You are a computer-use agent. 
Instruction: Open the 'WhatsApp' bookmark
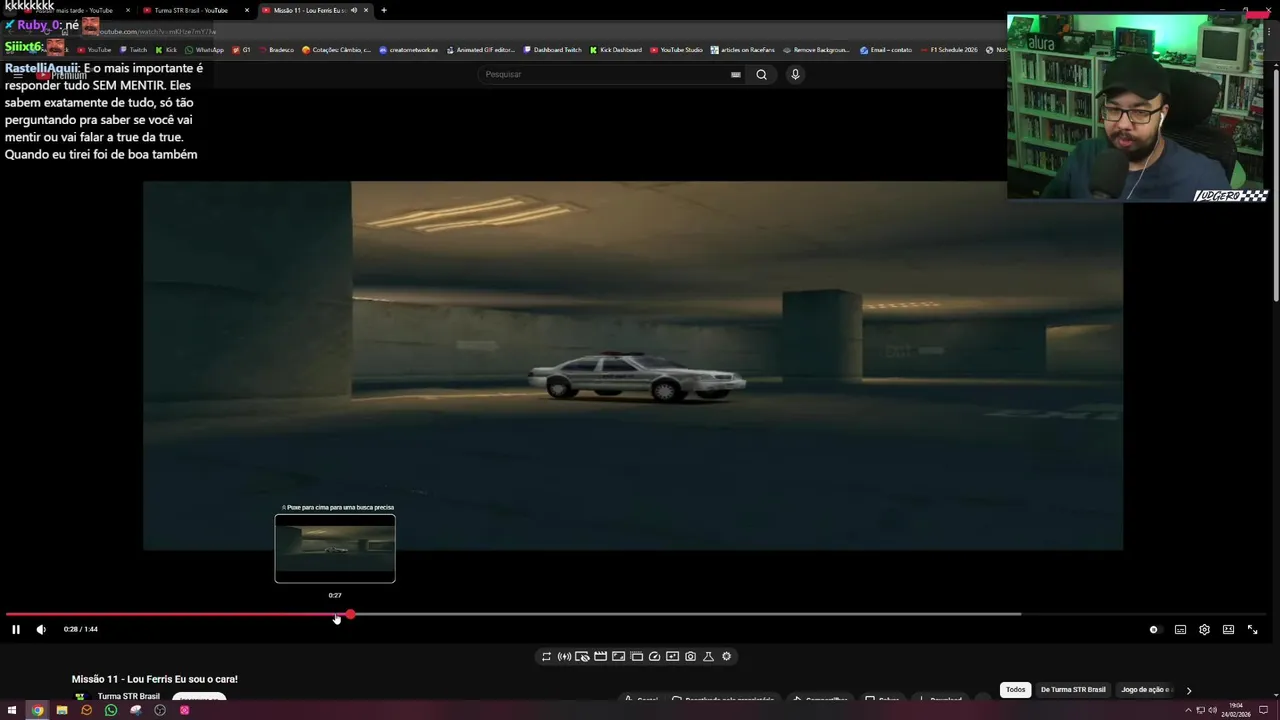[204, 50]
